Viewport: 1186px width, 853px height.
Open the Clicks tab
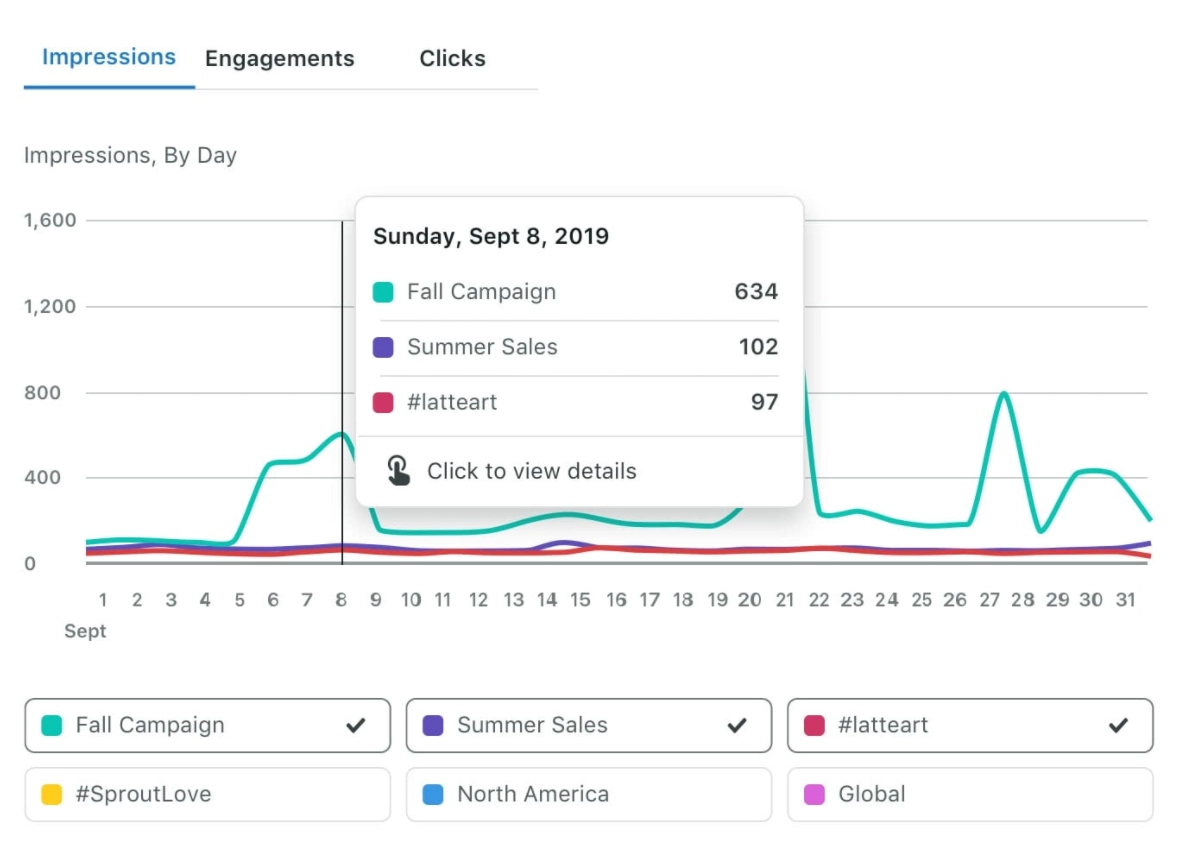click(x=452, y=58)
